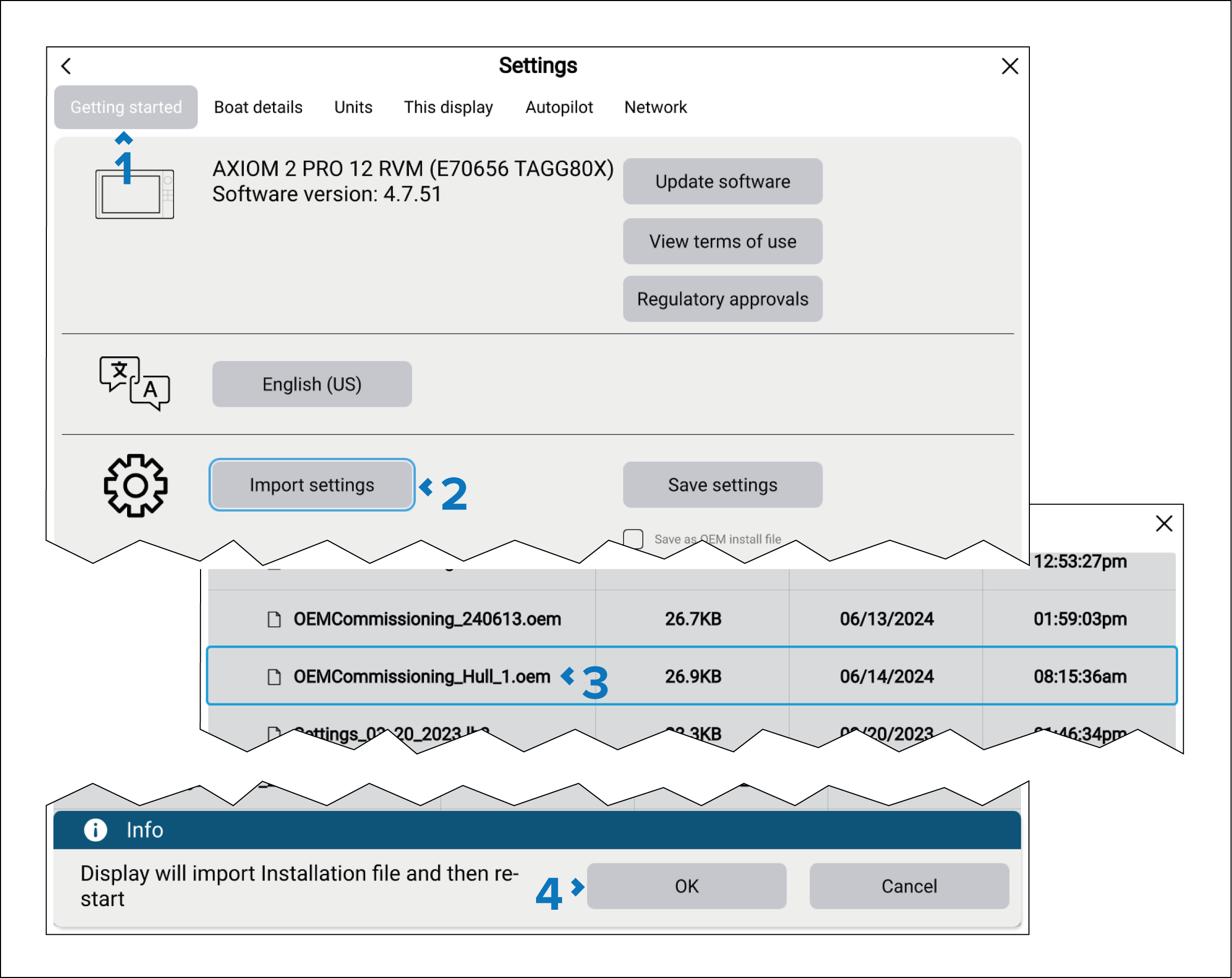The height and width of the screenshot is (978, 1232).
Task: Enable Save as OEM install file
Action: click(633, 538)
